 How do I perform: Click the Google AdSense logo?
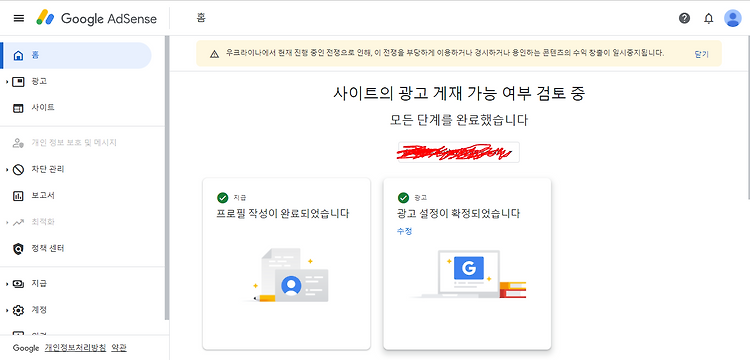tap(97, 18)
